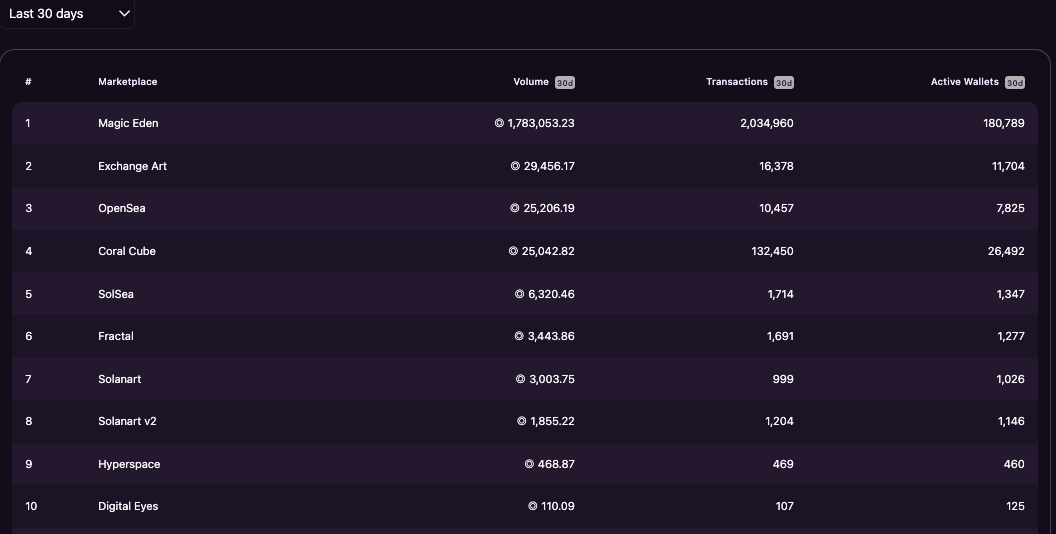The width and height of the screenshot is (1056, 534).
Task: Open the Hyperspace marketplace row
Action: point(525,464)
